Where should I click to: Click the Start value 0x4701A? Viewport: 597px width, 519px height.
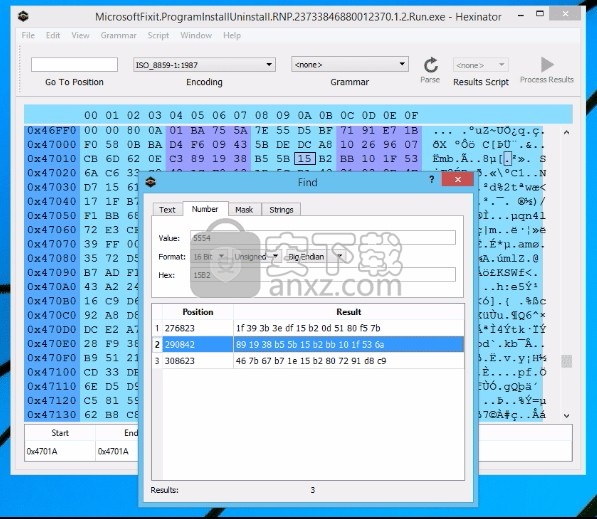click(42, 451)
